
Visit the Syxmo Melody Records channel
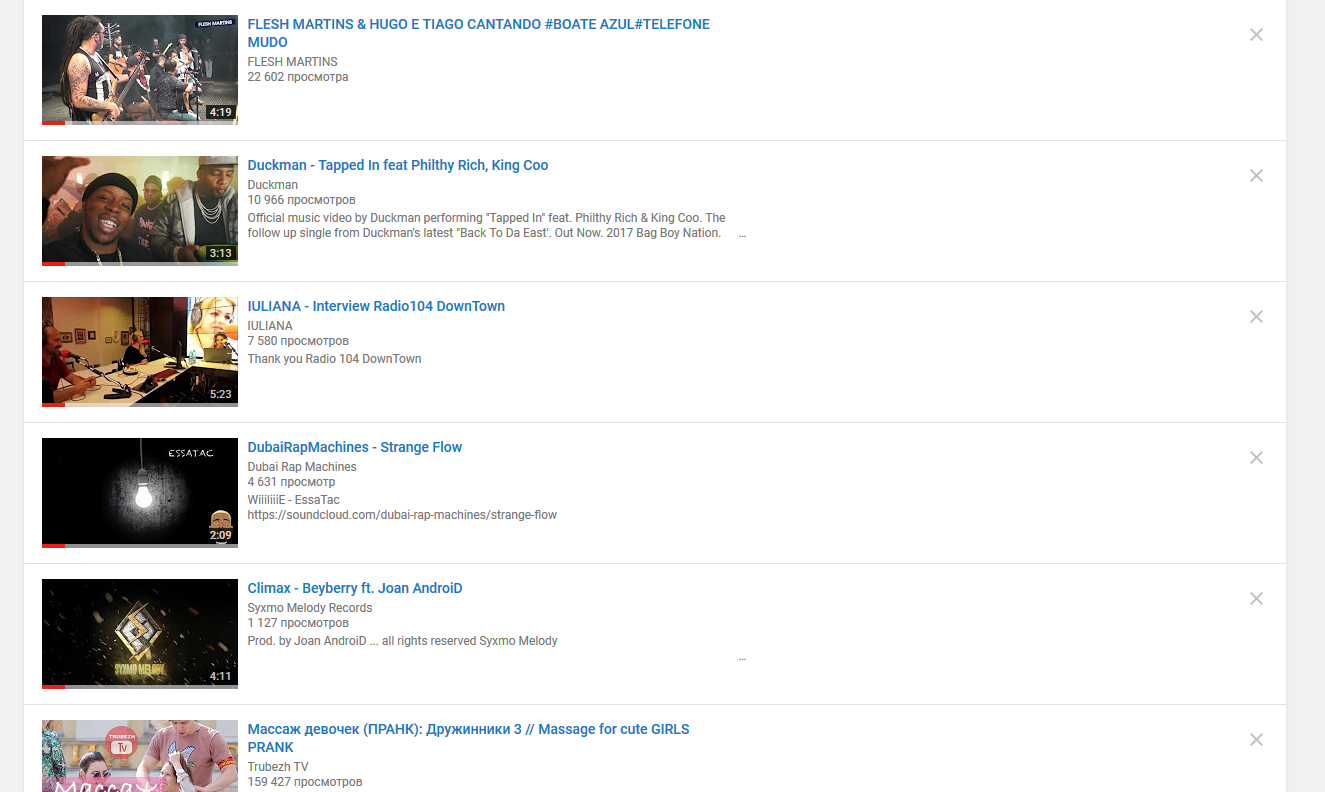(x=310, y=608)
